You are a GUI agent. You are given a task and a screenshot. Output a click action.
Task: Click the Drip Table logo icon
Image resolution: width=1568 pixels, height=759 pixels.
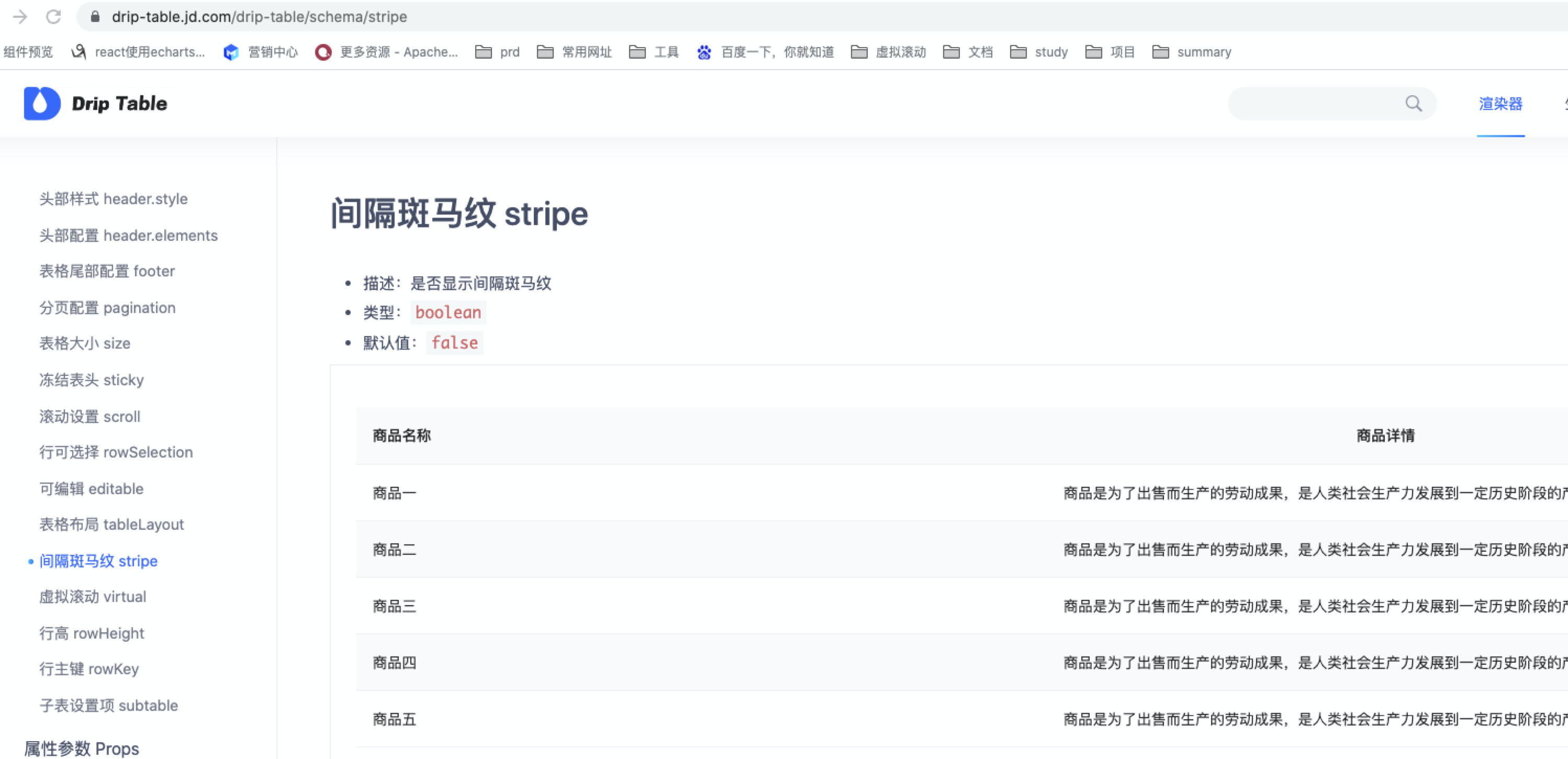(x=40, y=104)
